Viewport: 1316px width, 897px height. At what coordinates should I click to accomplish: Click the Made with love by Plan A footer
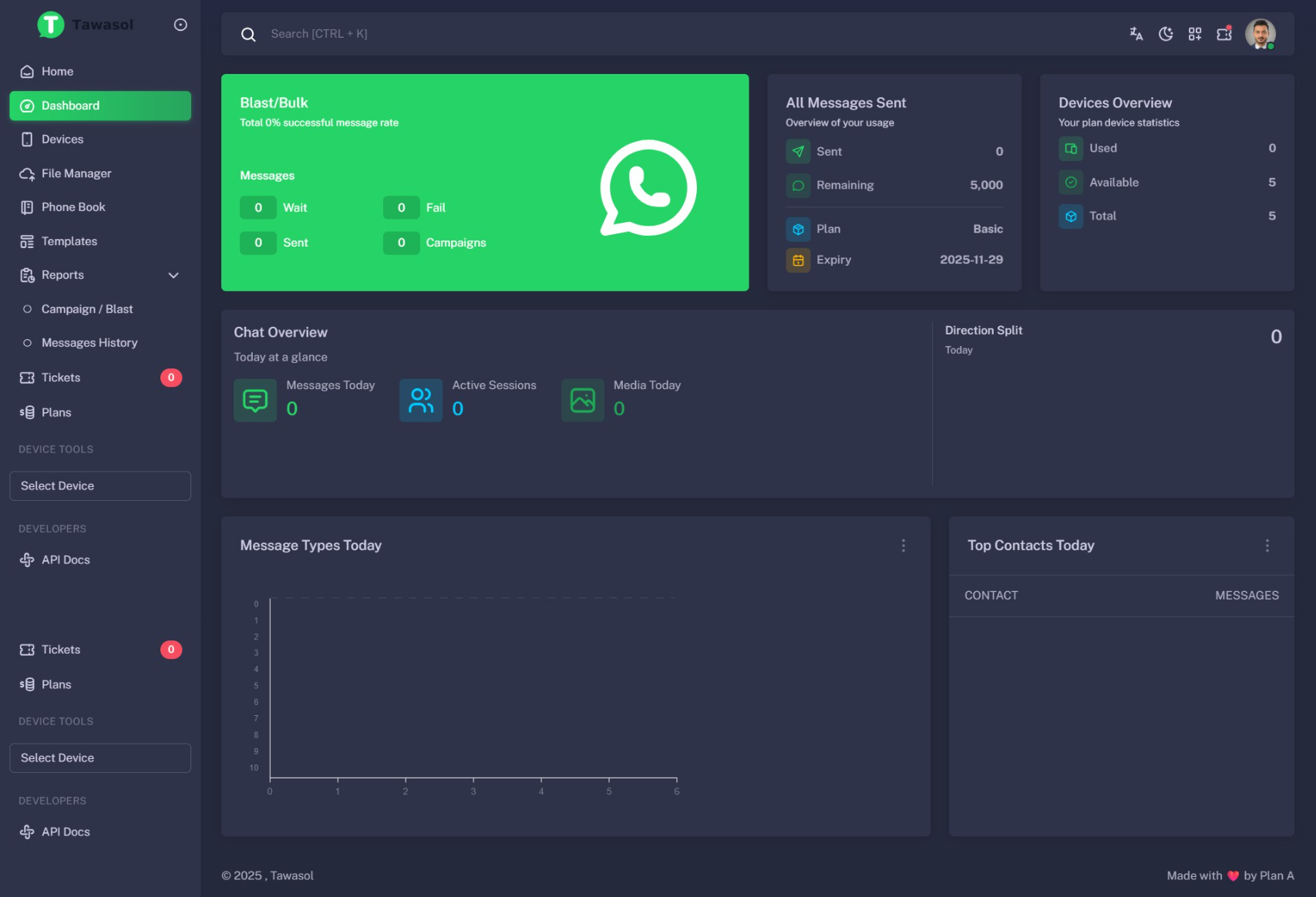[x=1230, y=875]
